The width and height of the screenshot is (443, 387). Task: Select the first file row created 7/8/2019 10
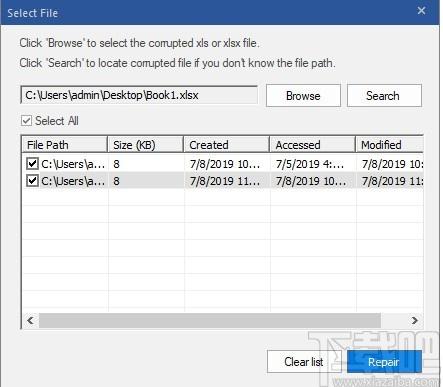[x=225, y=164]
